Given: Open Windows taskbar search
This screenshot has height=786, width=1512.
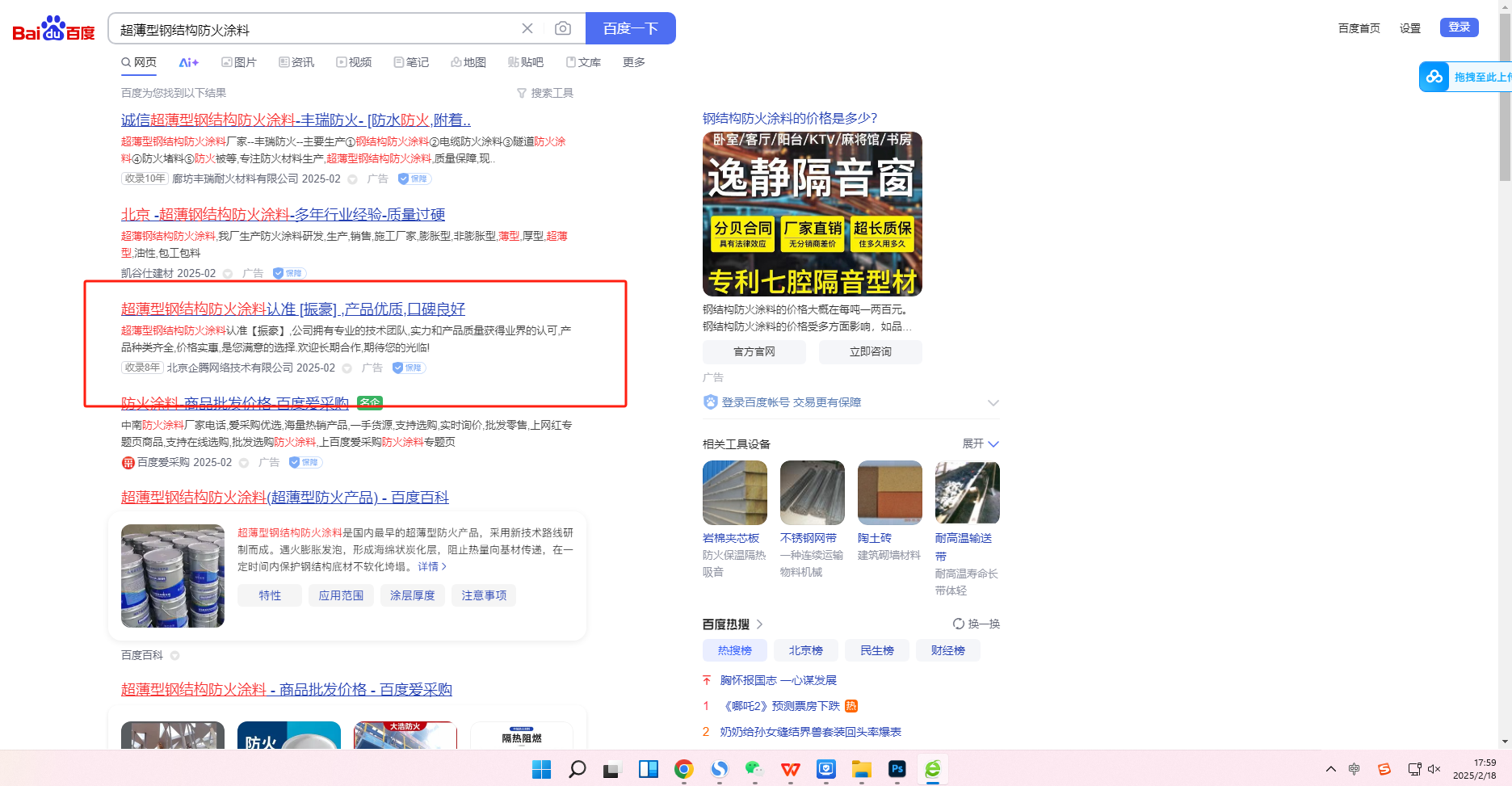Looking at the screenshot, I should 577,769.
